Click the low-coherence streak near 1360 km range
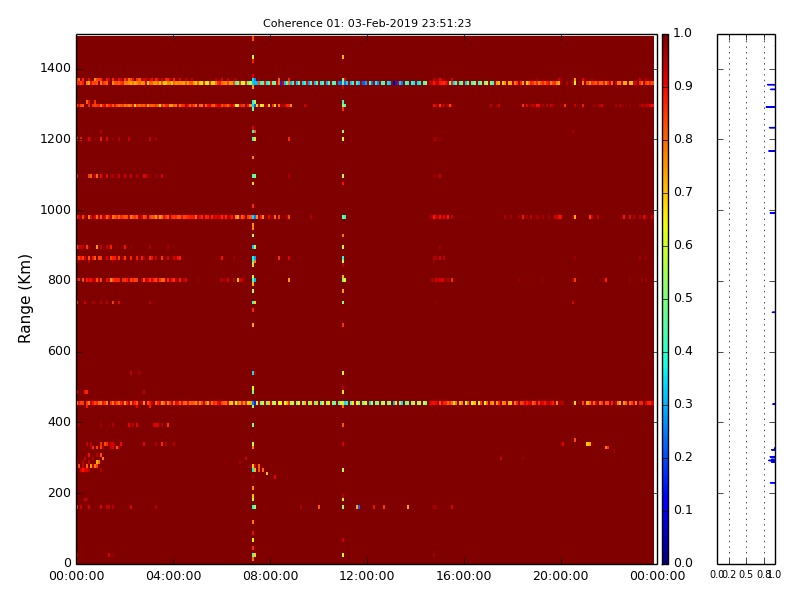Image resolution: width=800 pixels, height=600 pixels. point(365,83)
